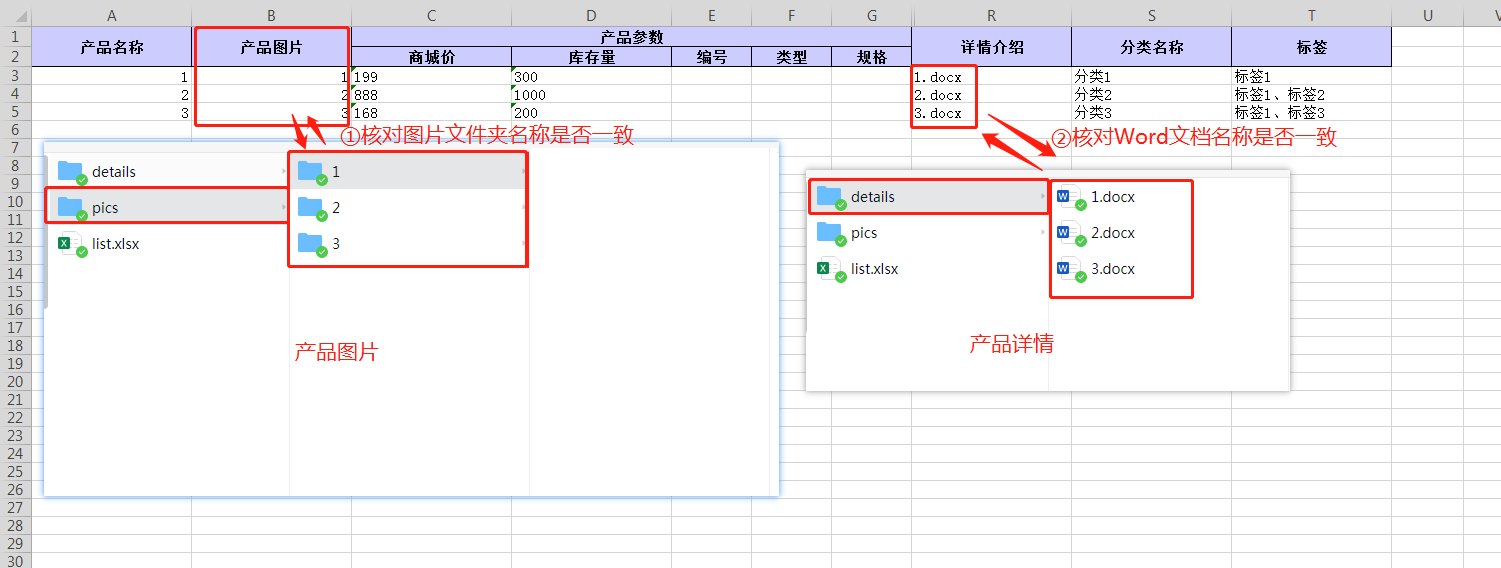Click Word icon of 2.docx file
Viewport: 1501px width, 568px height.
[x=1070, y=233]
